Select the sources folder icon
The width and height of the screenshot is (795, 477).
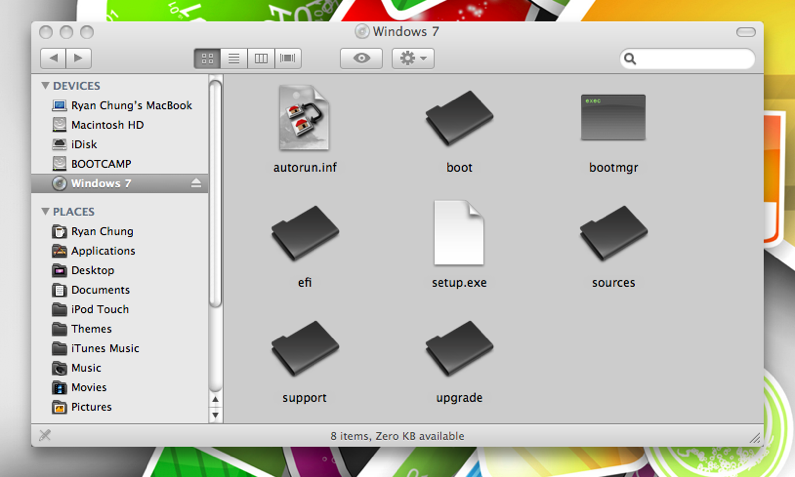tap(613, 233)
